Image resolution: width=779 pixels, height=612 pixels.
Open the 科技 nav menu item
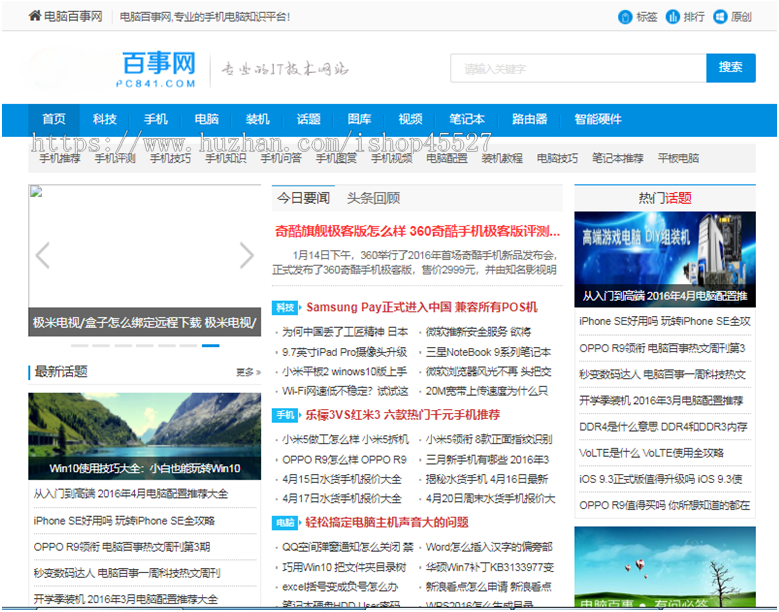(x=105, y=119)
